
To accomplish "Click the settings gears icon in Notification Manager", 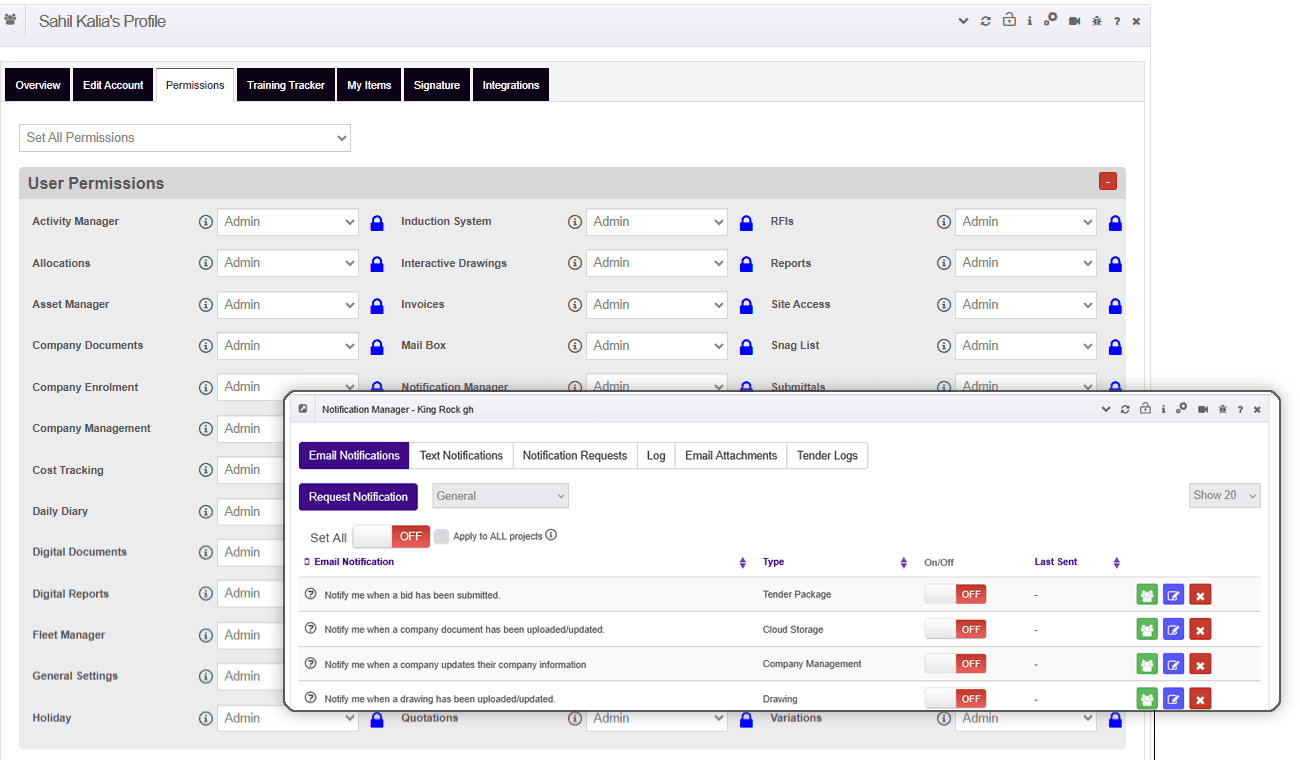I will [x=1182, y=409].
